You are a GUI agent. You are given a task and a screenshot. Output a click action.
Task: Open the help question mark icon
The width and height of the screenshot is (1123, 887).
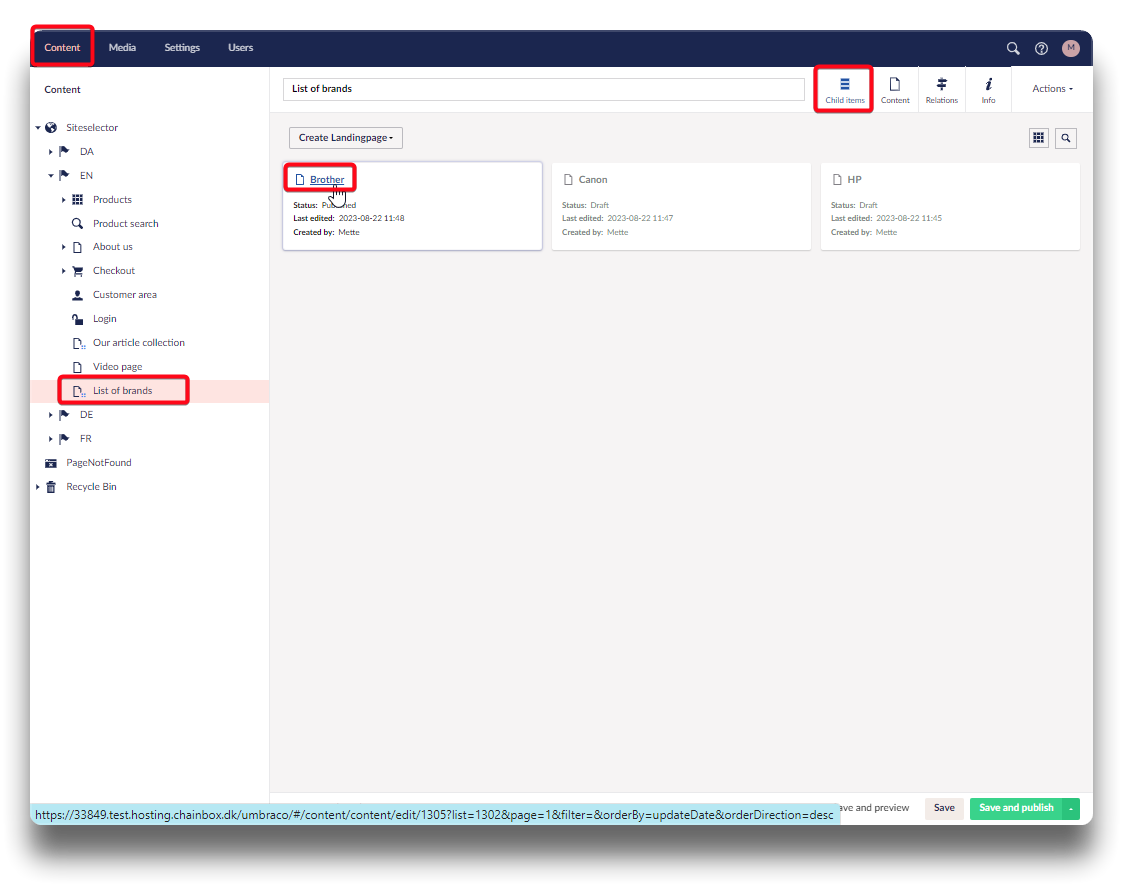[1041, 48]
